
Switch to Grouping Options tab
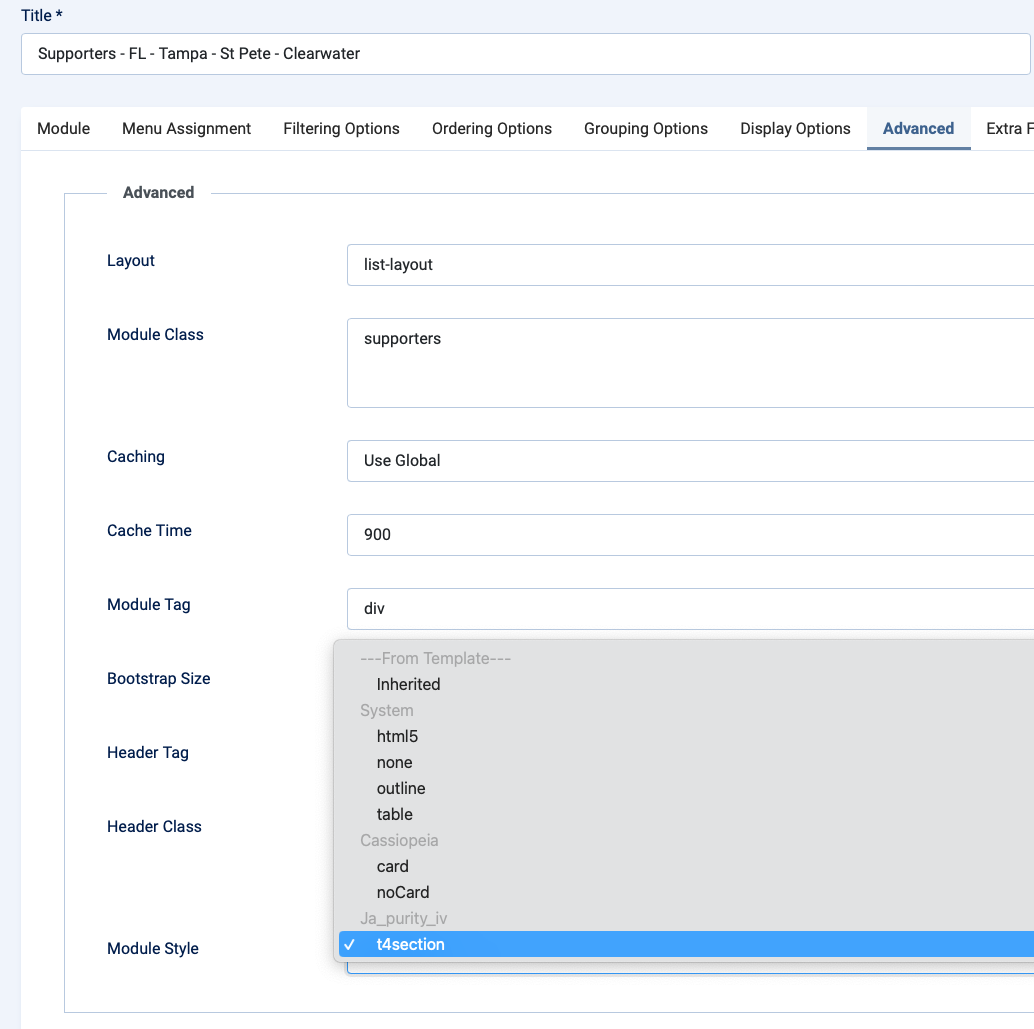point(646,129)
